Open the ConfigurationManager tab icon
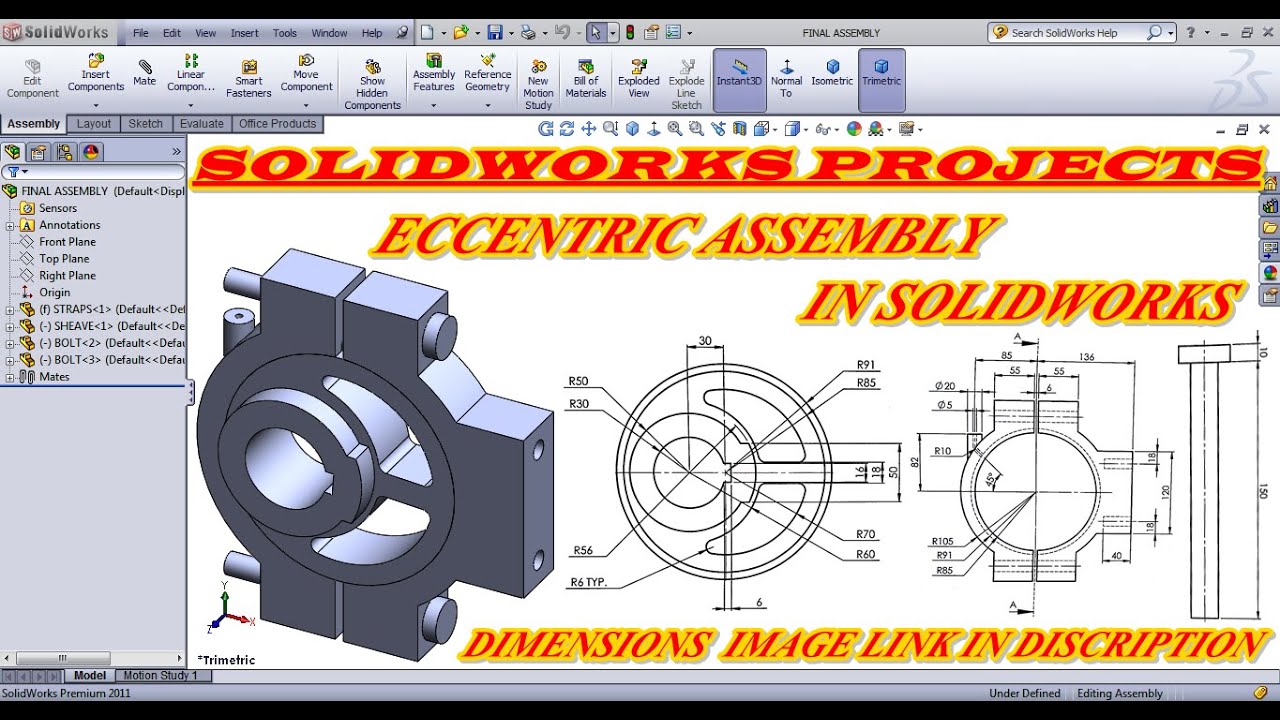This screenshot has width=1280, height=720. 65,152
